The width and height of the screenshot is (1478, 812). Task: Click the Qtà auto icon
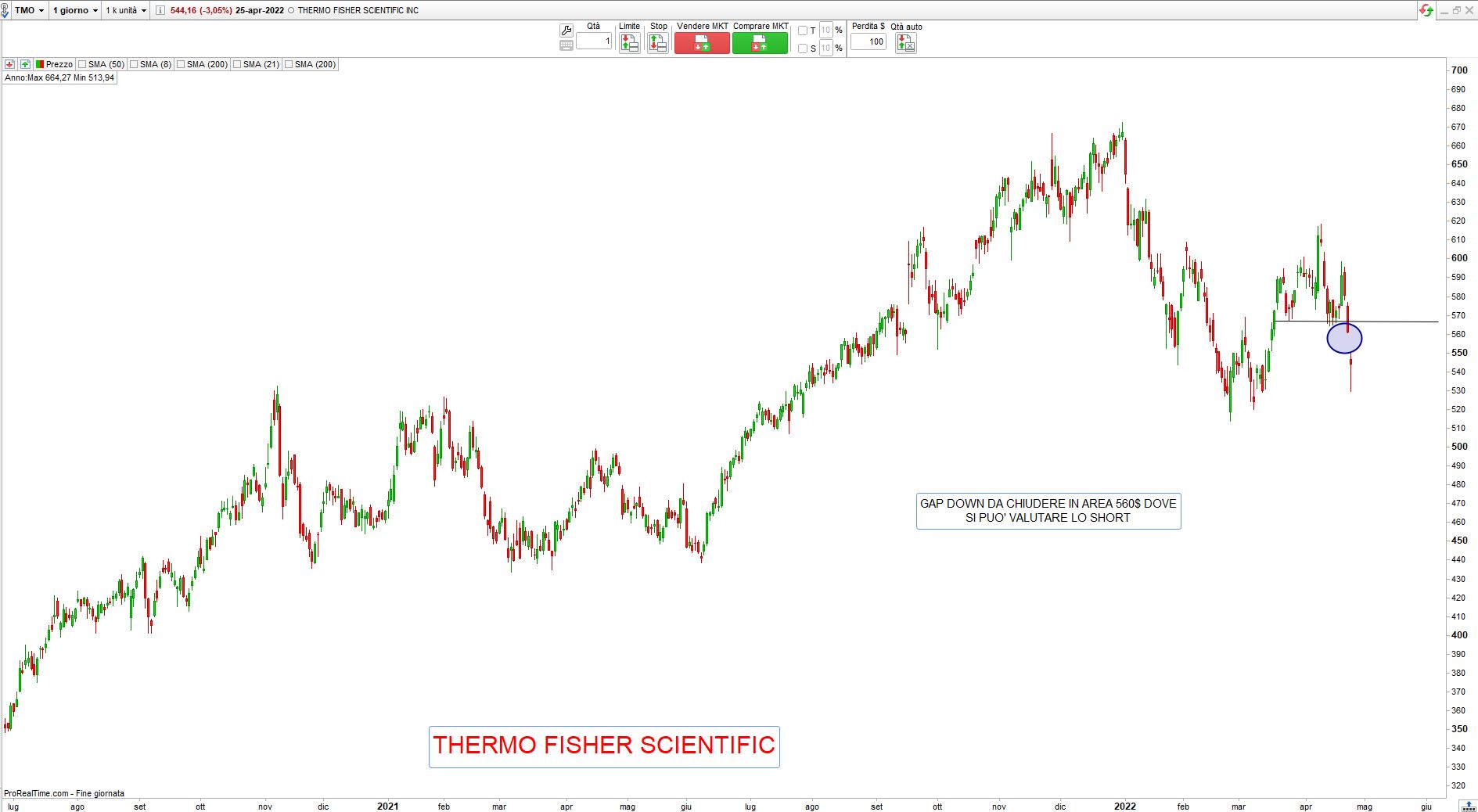pyautogui.click(x=905, y=43)
